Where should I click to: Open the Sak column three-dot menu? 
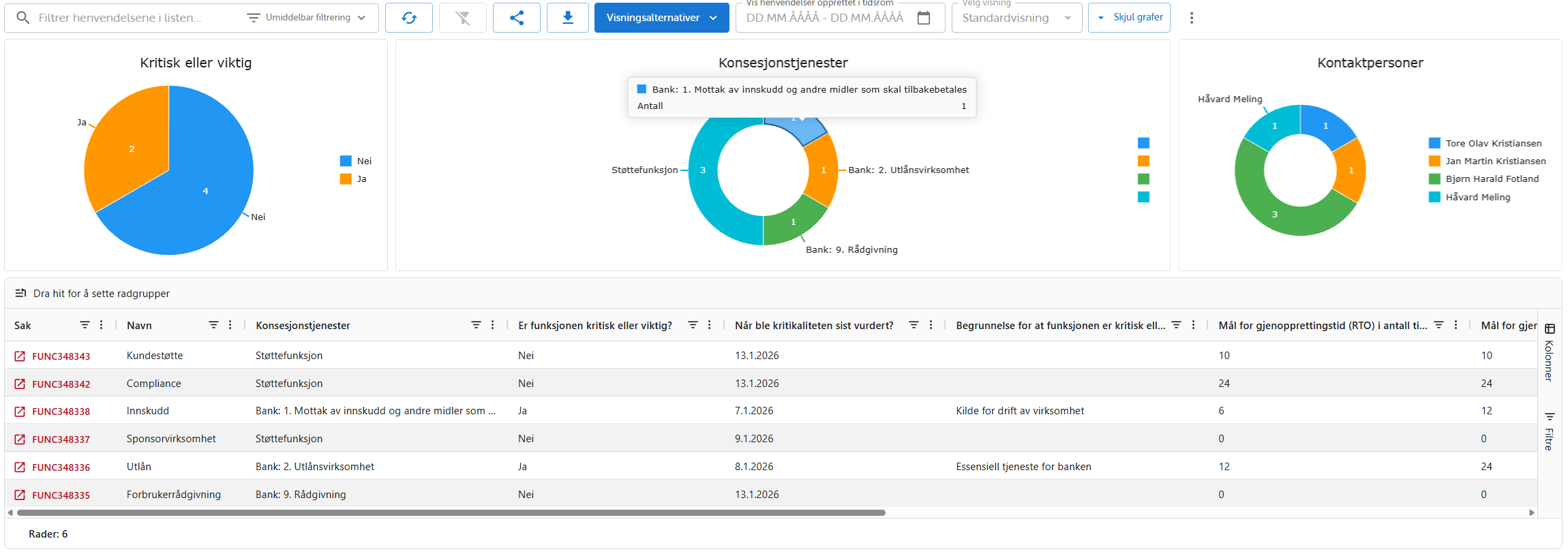(x=102, y=325)
